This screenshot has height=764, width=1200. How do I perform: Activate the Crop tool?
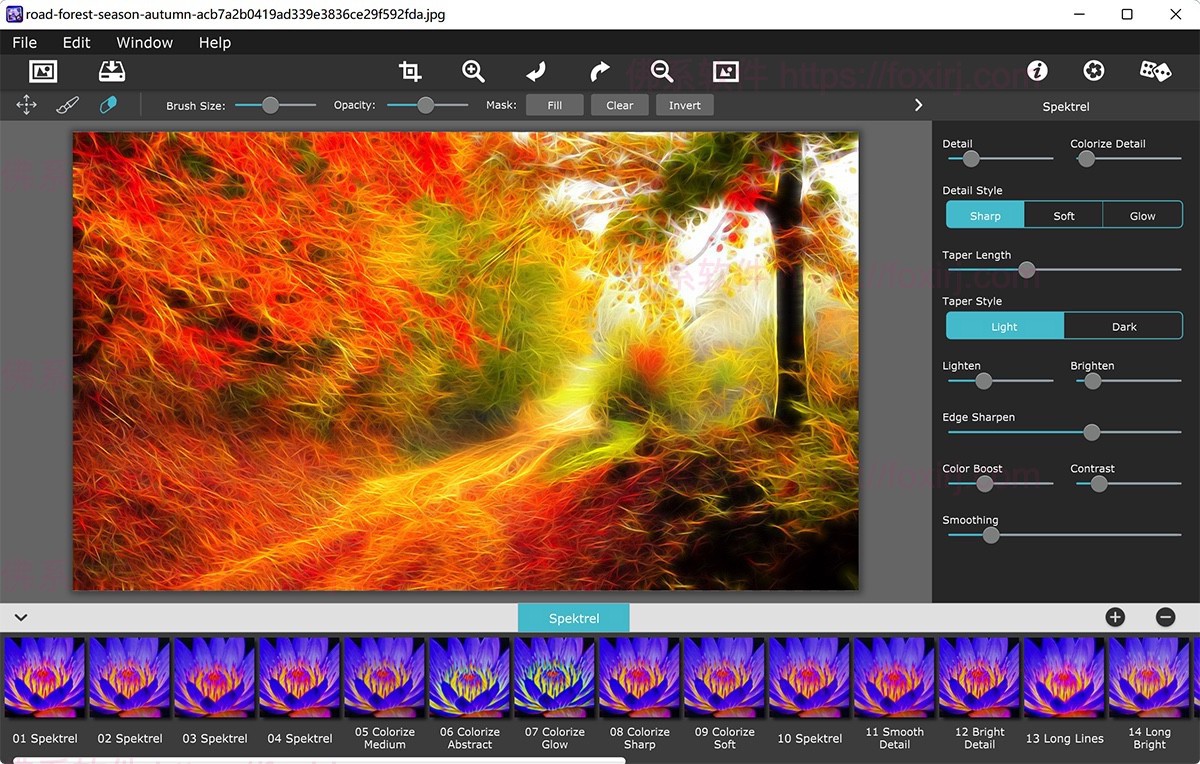click(x=409, y=71)
